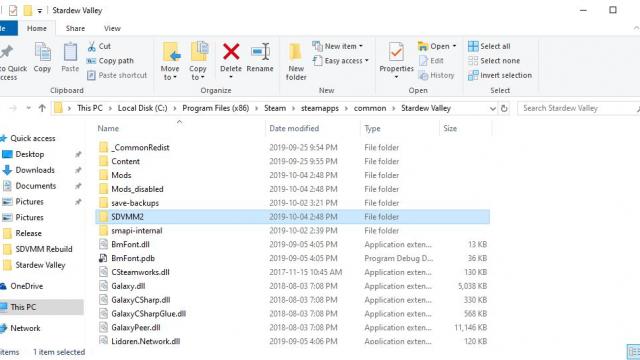Select Quick access in navigation pane
The image size is (640, 360).
point(33,138)
